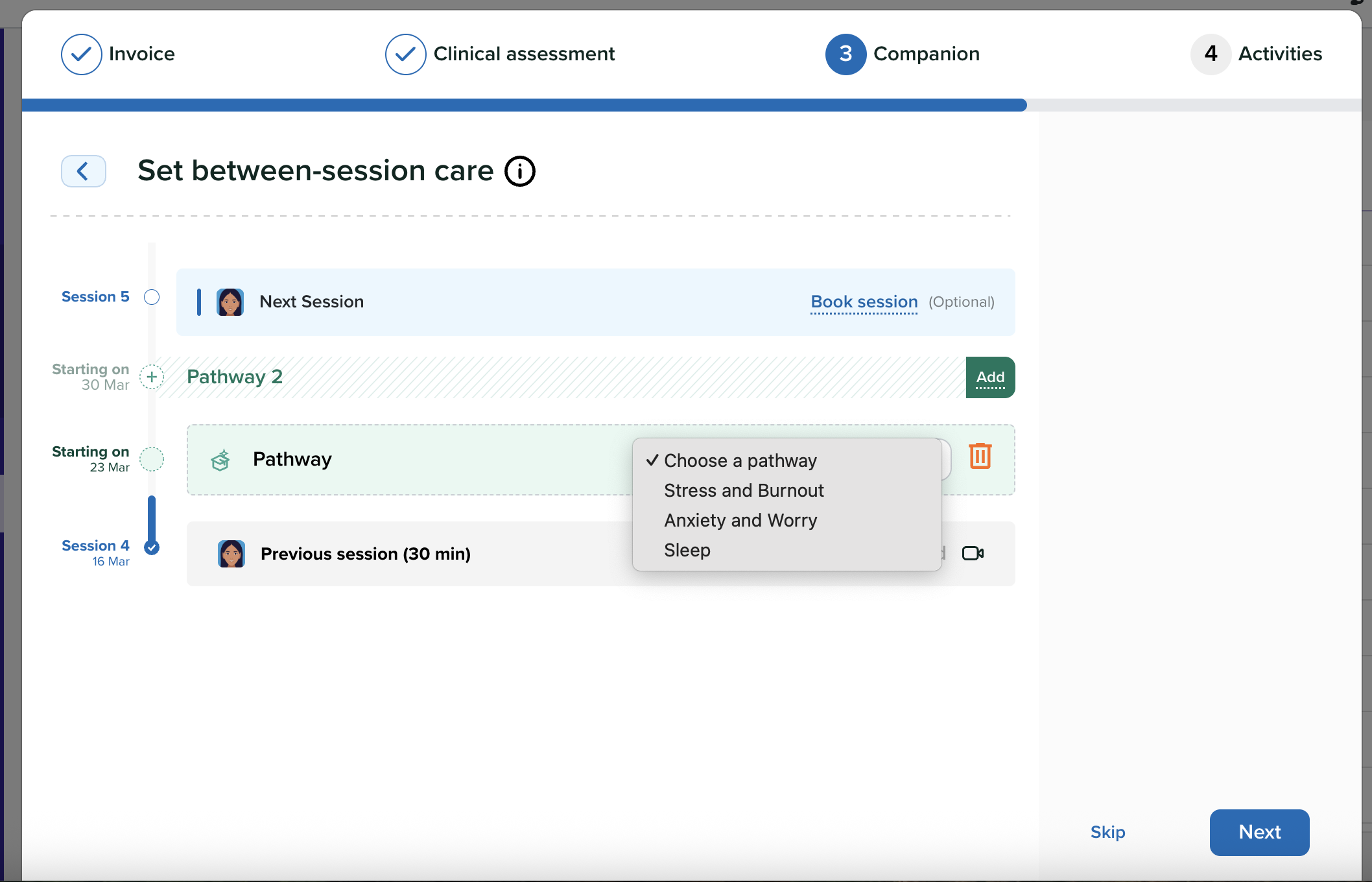Choose Anxiety and Worry from dropdown
This screenshot has height=882, width=1372.
(740, 520)
